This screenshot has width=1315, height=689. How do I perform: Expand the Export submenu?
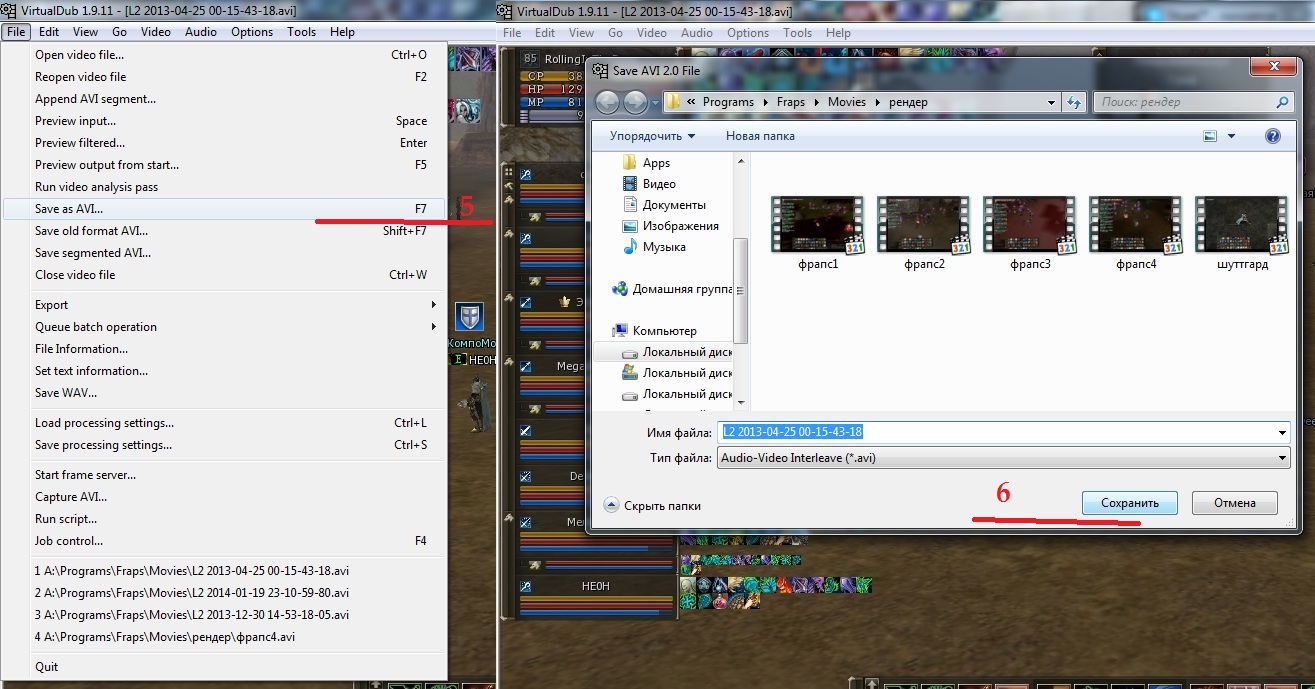pos(225,305)
